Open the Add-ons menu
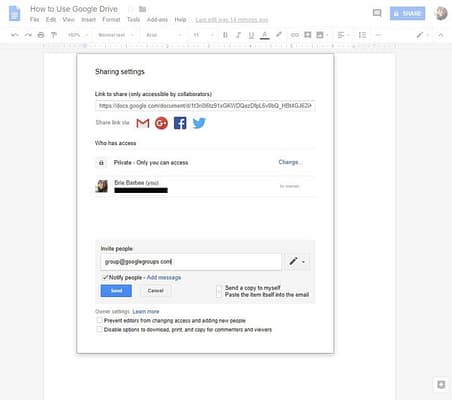 pyautogui.click(x=157, y=20)
